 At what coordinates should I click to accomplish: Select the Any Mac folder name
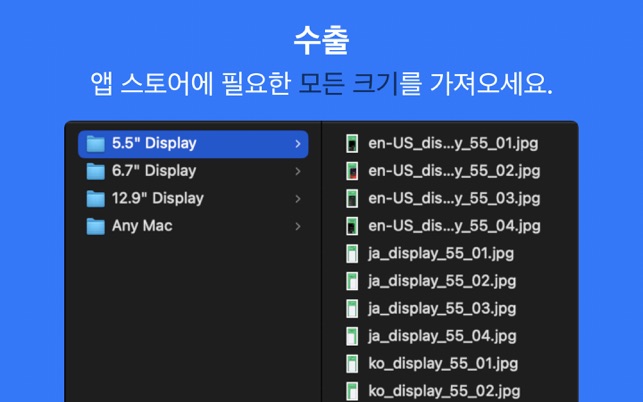(142, 226)
